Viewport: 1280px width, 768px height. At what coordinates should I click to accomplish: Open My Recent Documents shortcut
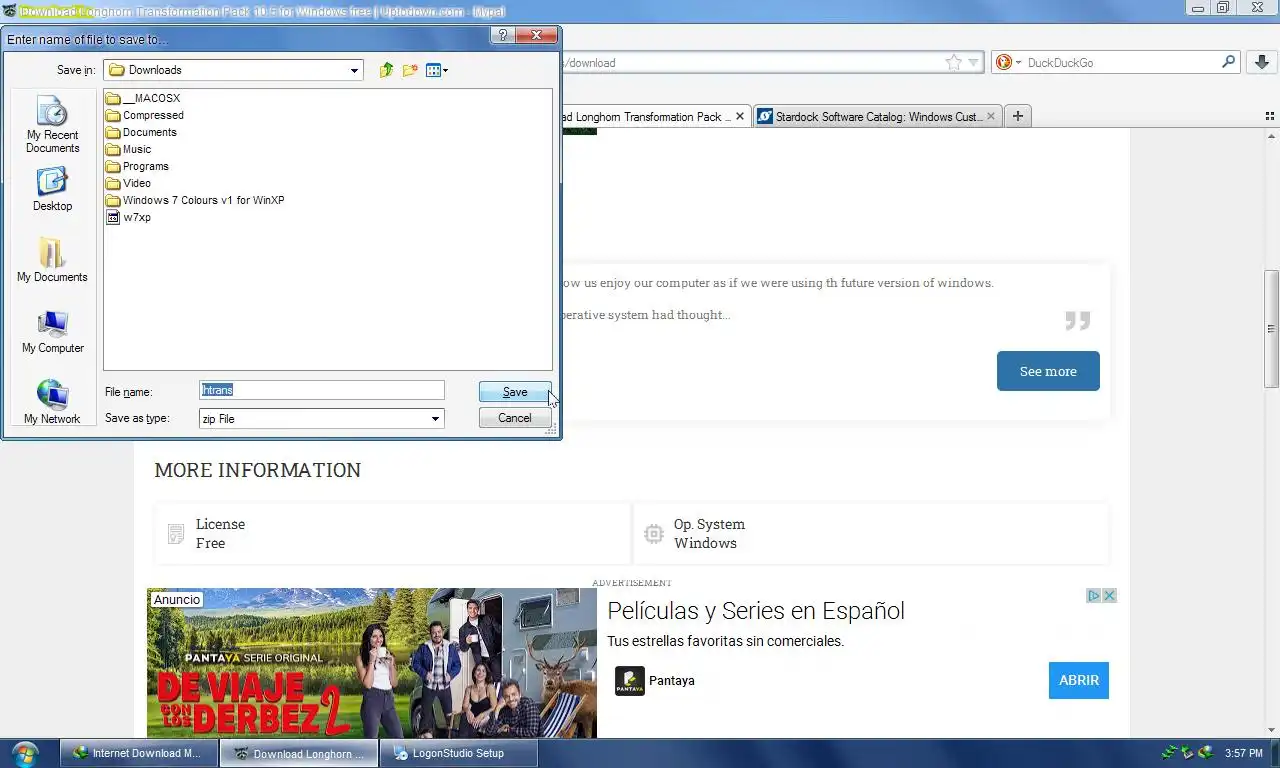[x=52, y=125]
